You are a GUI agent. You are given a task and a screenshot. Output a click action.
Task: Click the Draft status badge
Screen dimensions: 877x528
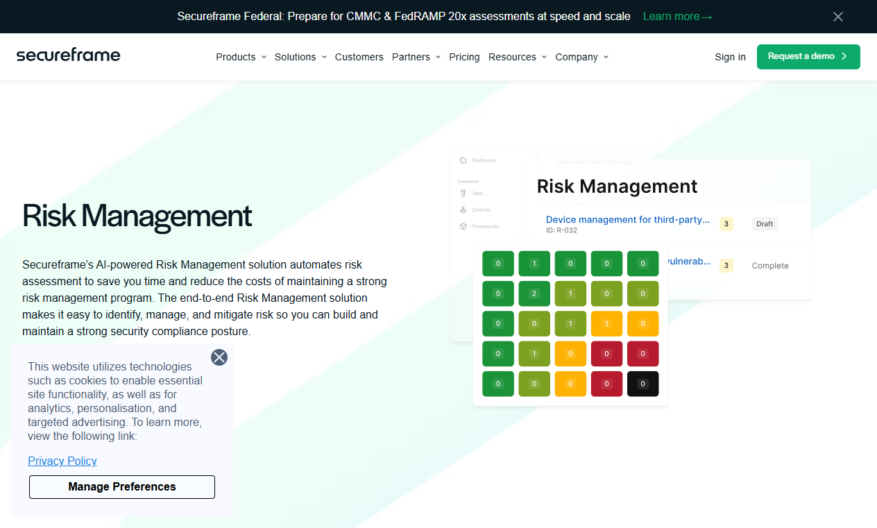pyautogui.click(x=765, y=224)
